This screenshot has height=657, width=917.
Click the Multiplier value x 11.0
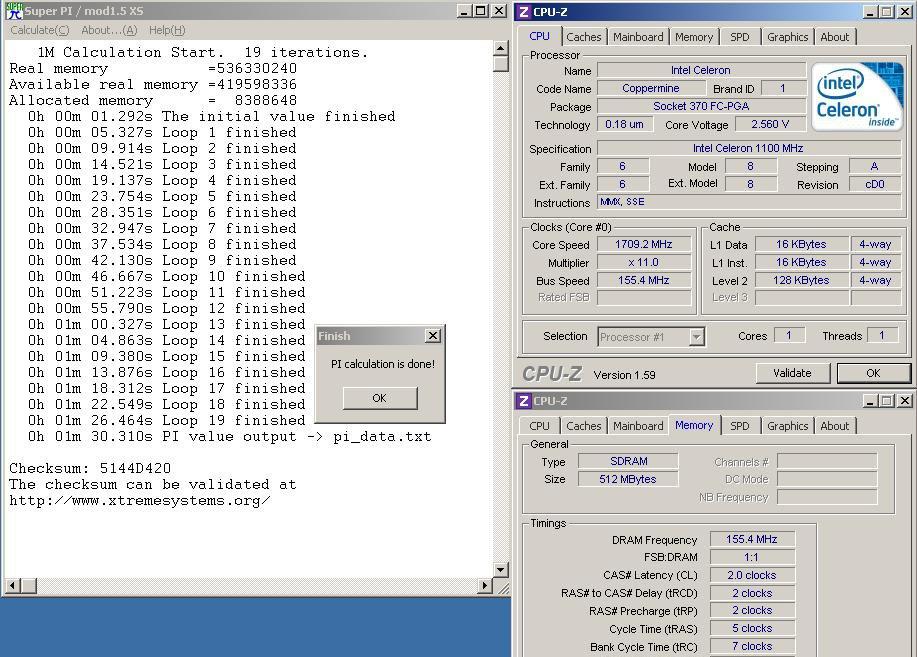pyautogui.click(x=644, y=263)
